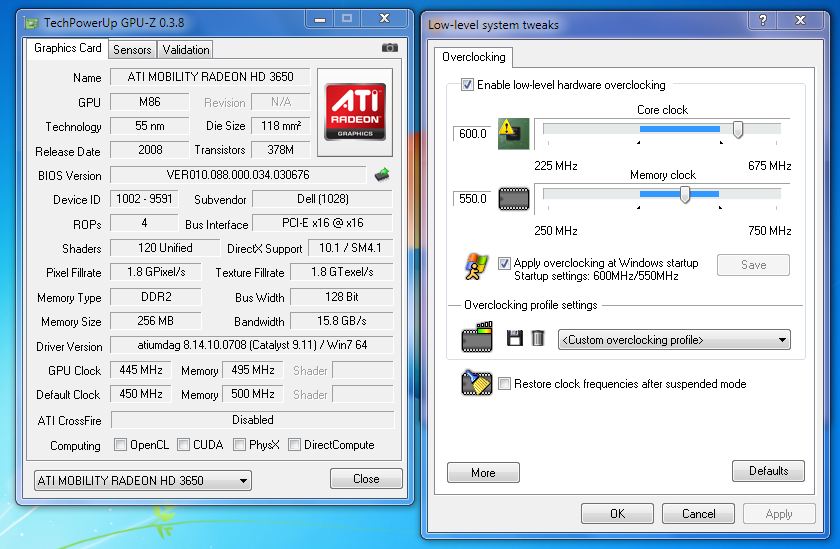
Task: Click the Technology 55 nm field
Action: coord(149,126)
